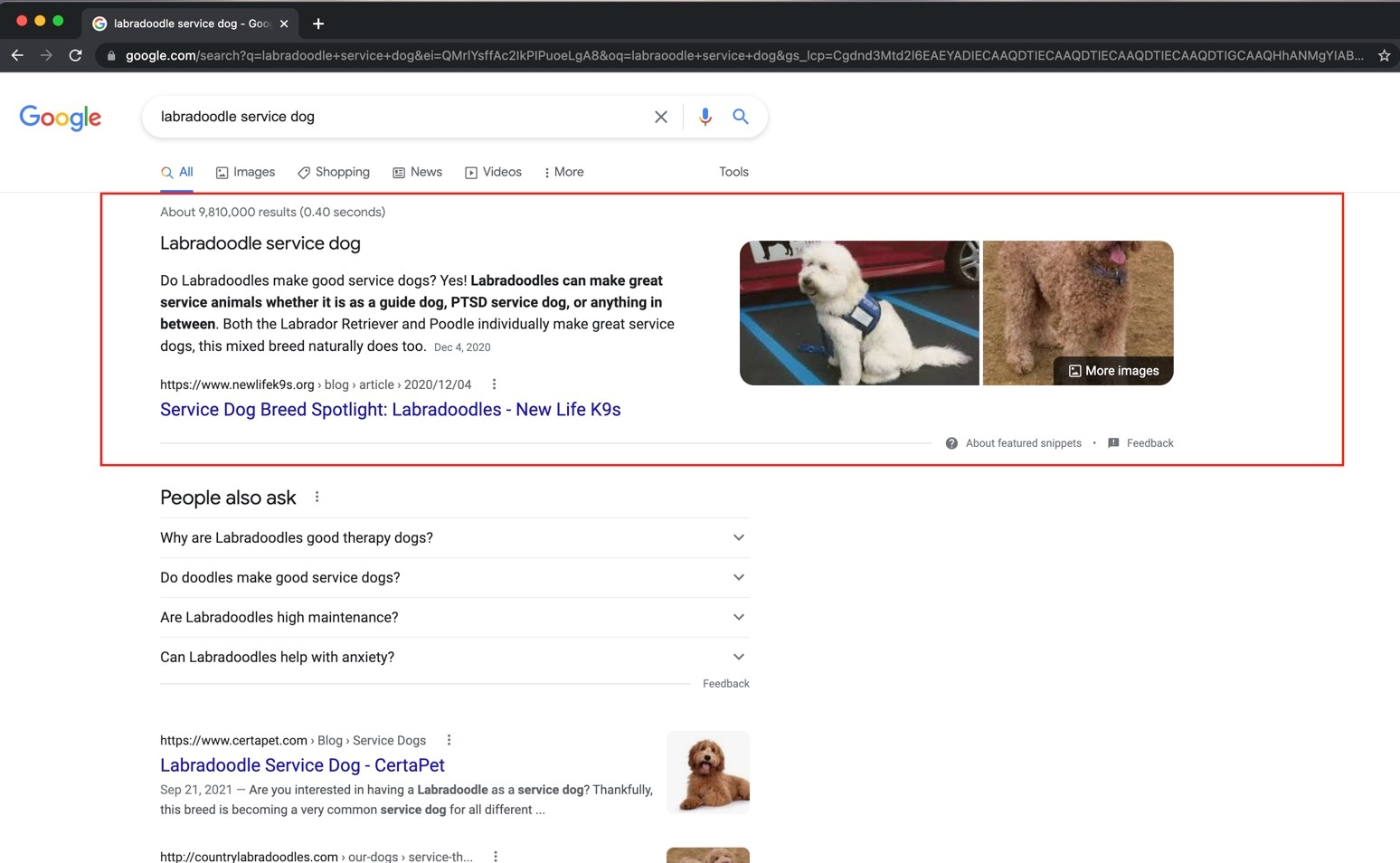
Task: Open the Labradoodle Service Dog - CertaPet link
Action: (302, 765)
